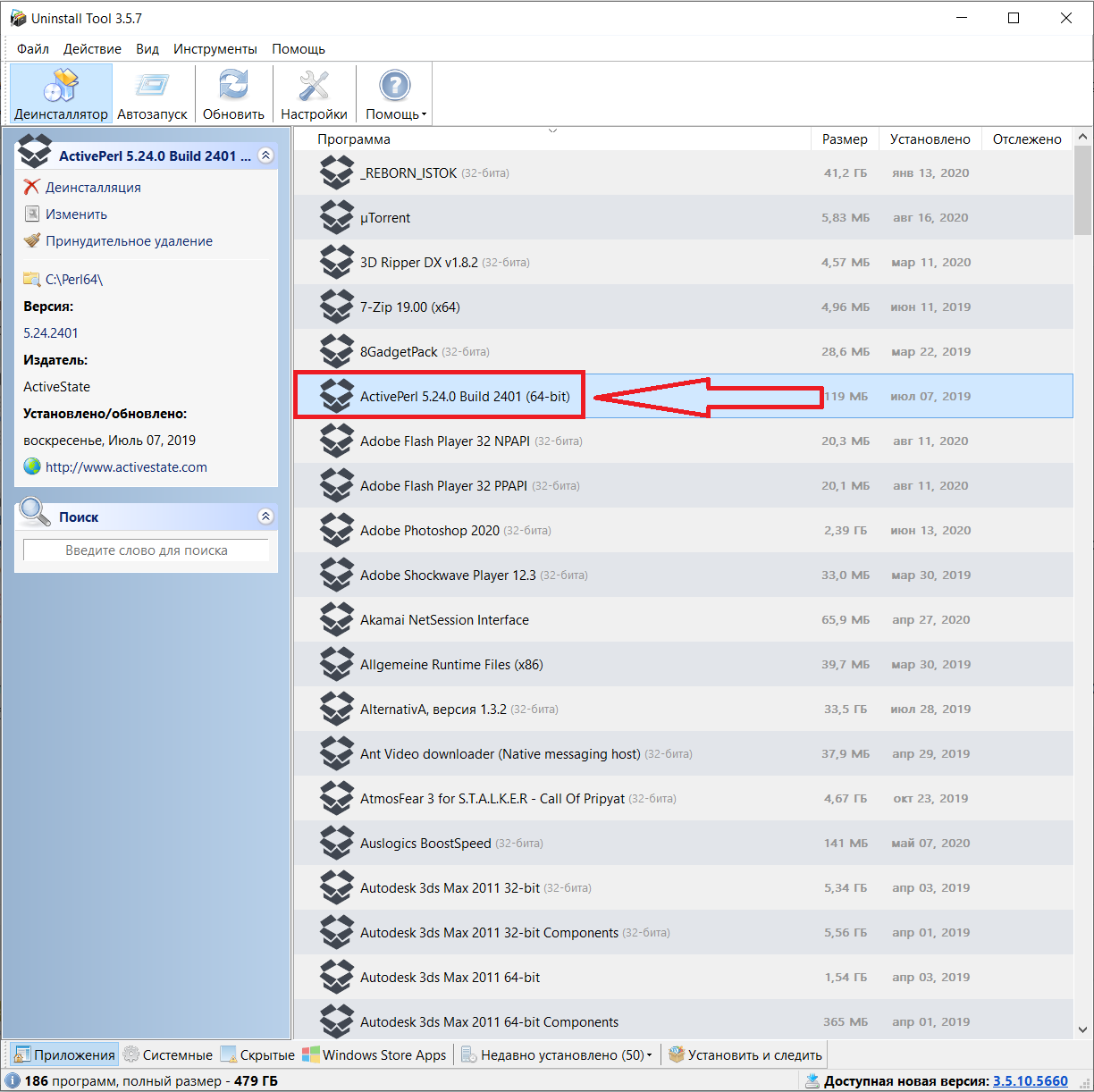Open the Деинсталлятор toolbar section

[x=61, y=94]
